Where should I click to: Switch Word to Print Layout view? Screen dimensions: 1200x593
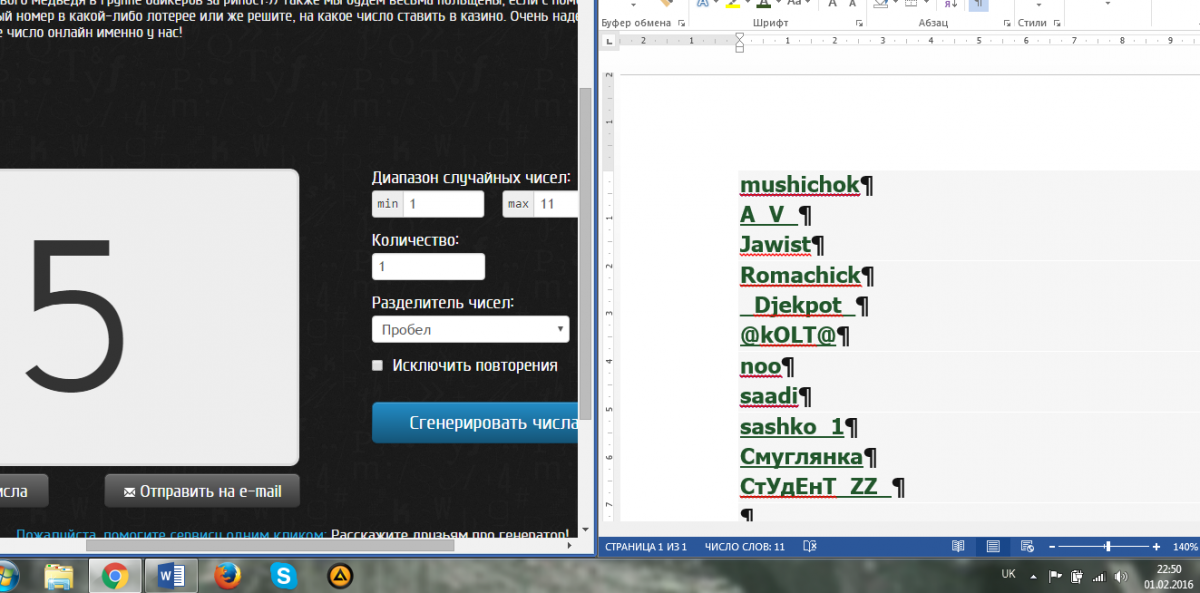(993, 547)
